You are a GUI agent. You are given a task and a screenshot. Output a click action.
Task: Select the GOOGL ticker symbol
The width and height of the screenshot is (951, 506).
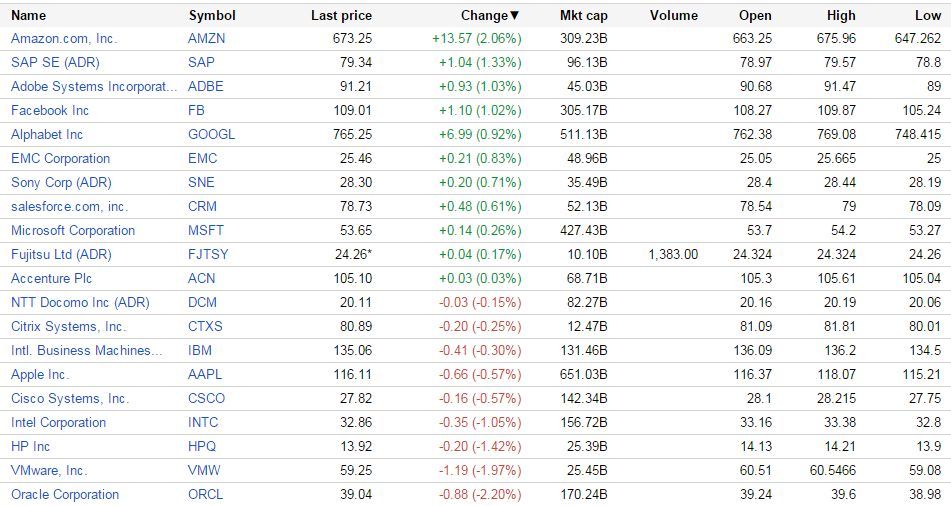coord(212,134)
